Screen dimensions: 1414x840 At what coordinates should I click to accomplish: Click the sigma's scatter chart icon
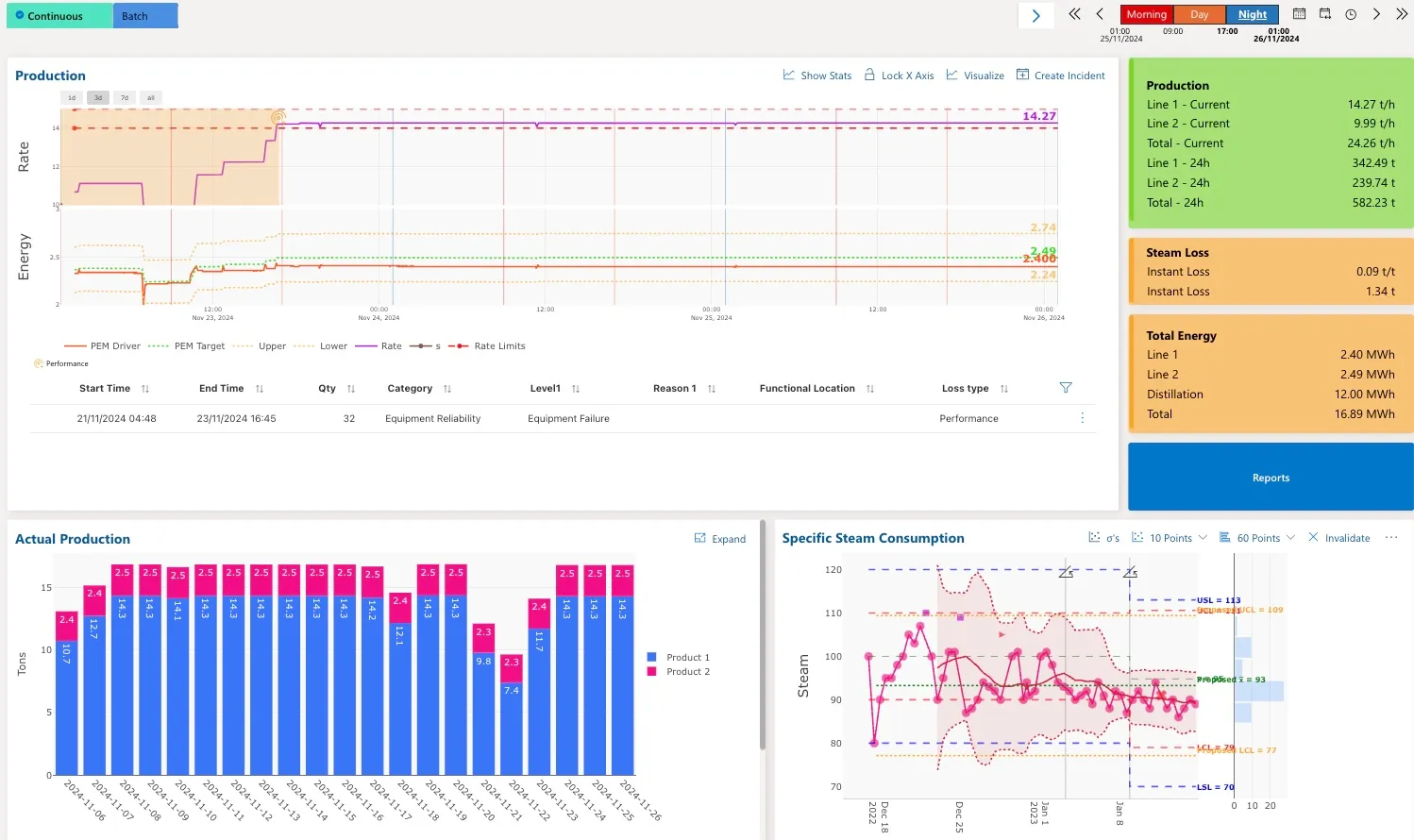click(x=1094, y=537)
